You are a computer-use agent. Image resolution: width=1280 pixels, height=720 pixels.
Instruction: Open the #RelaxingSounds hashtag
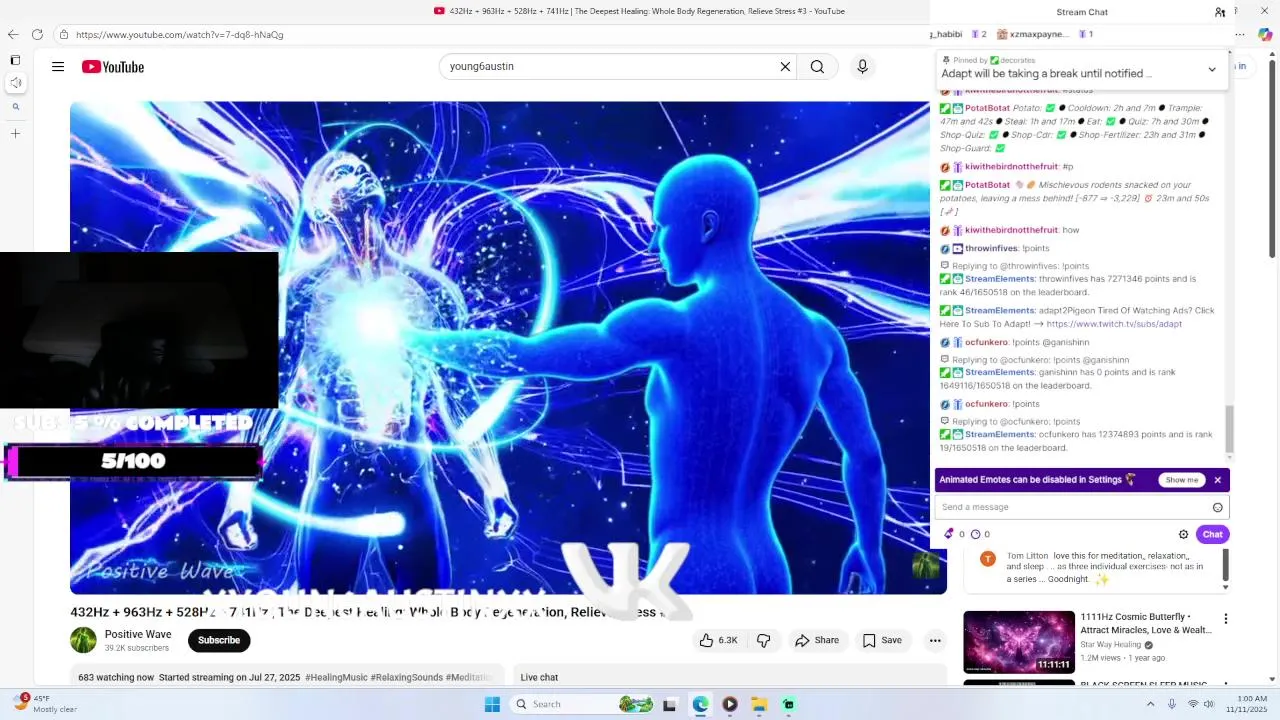[x=407, y=677]
